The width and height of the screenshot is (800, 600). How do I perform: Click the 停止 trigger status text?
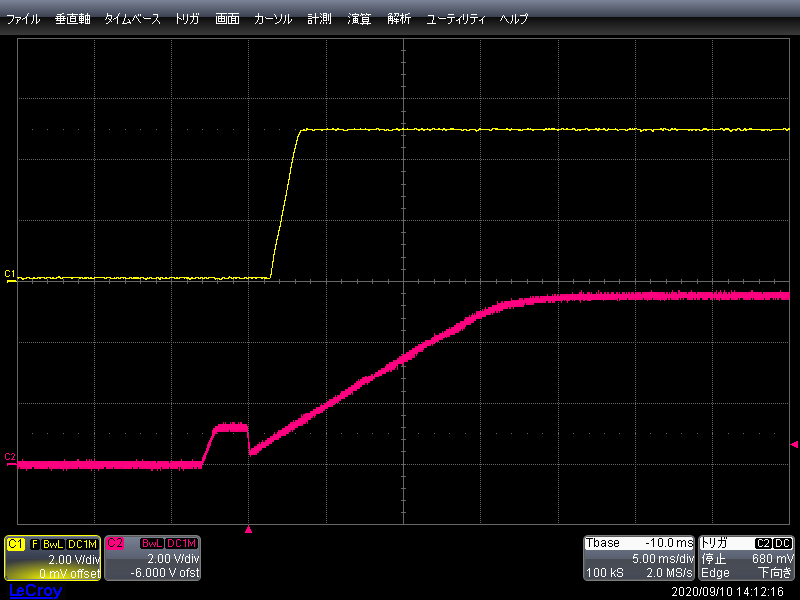(x=713, y=559)
